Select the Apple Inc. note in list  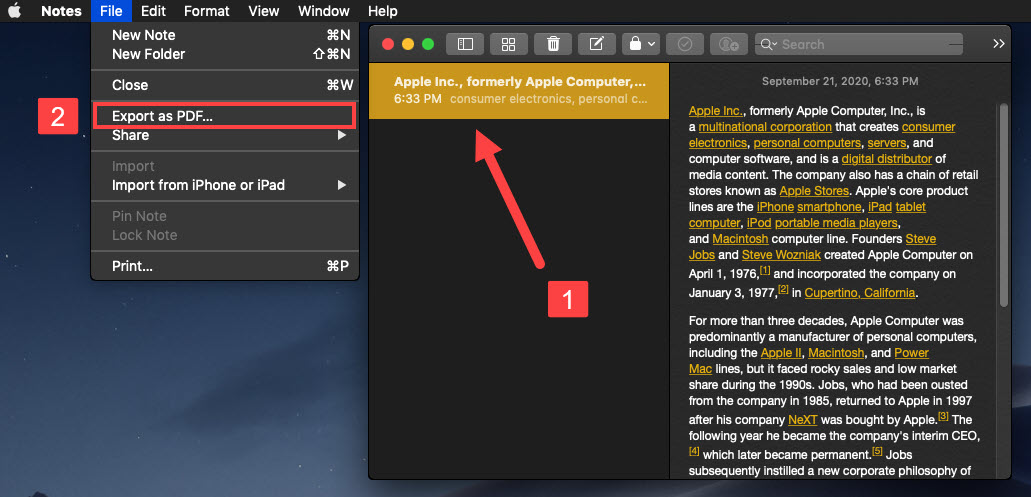pos(519,91)
